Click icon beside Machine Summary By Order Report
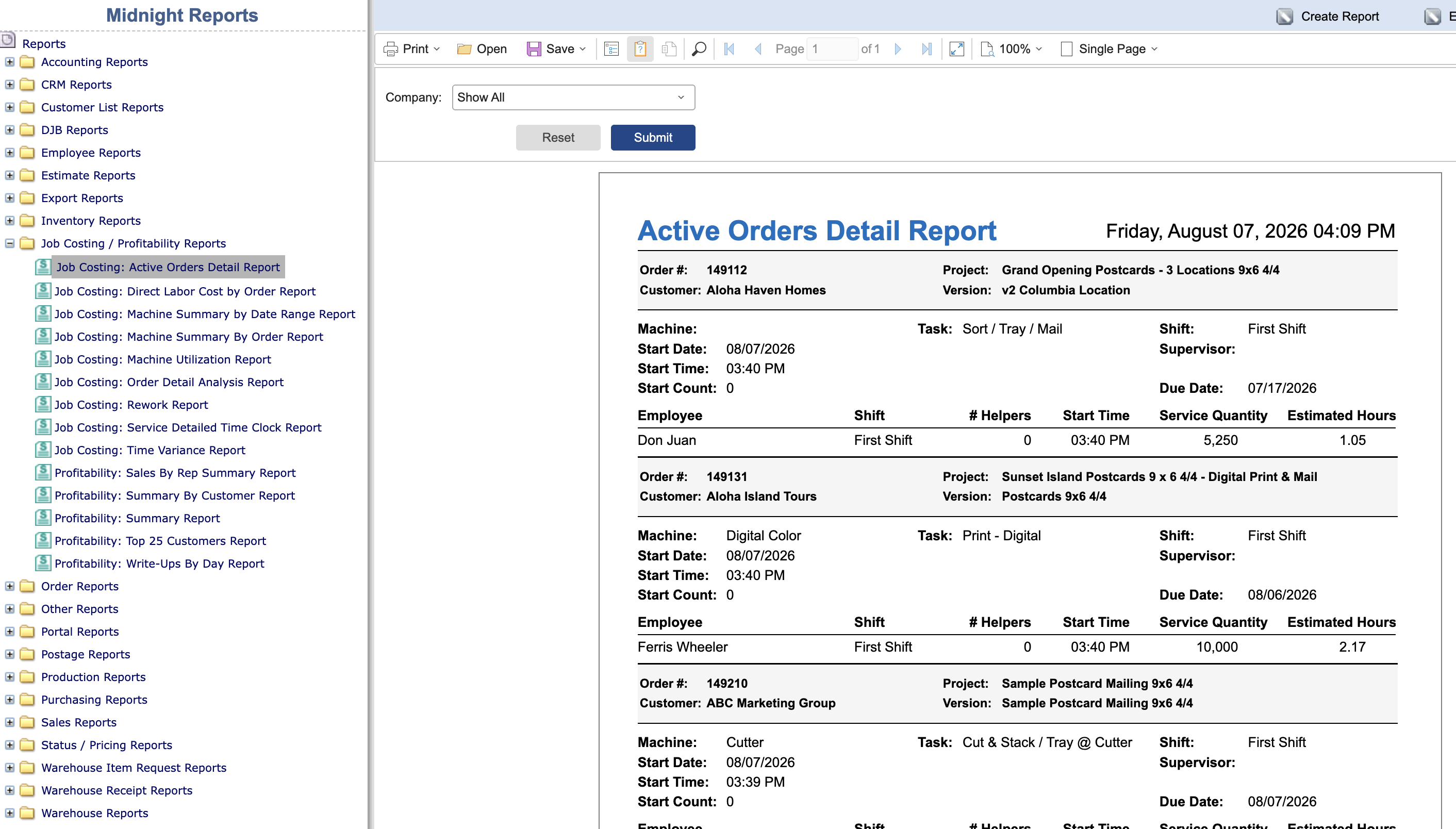The width and height of the screenshot is (1456, 829). 43,336
